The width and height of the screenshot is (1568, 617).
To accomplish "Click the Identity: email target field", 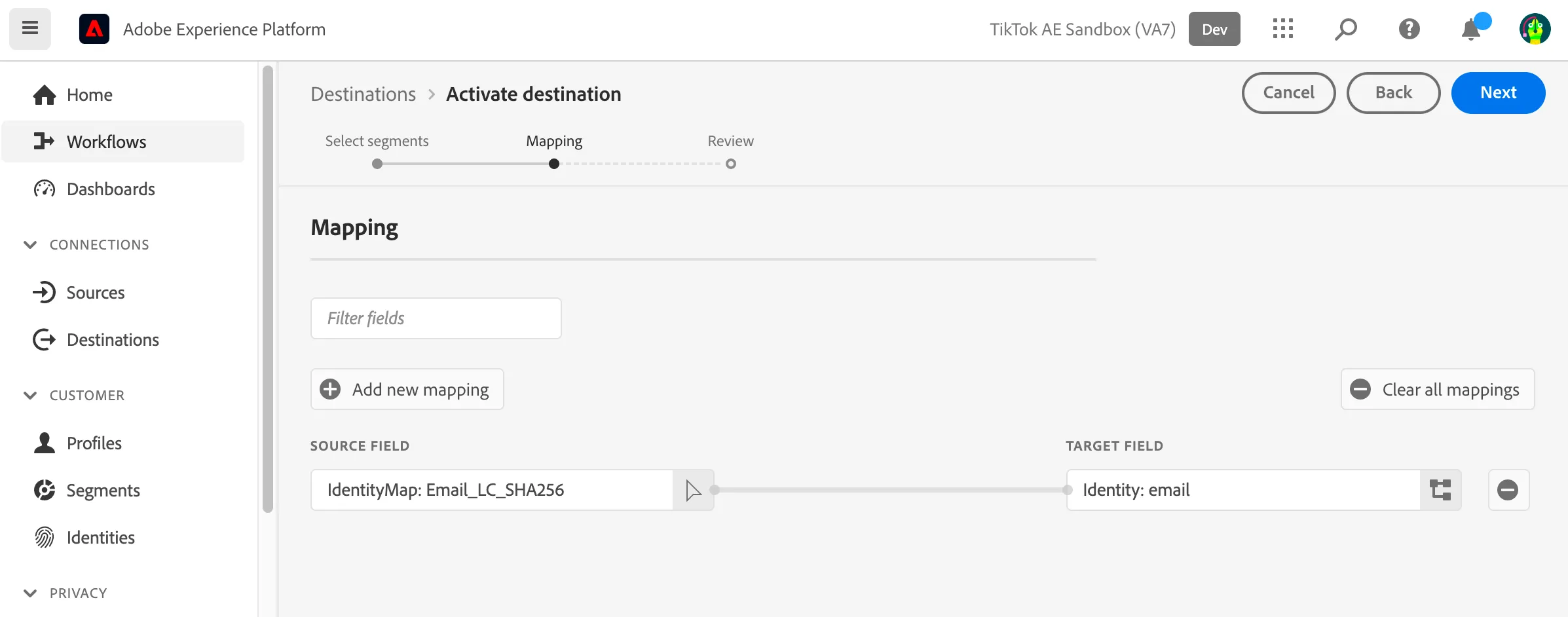I will tap(1243, 490).
